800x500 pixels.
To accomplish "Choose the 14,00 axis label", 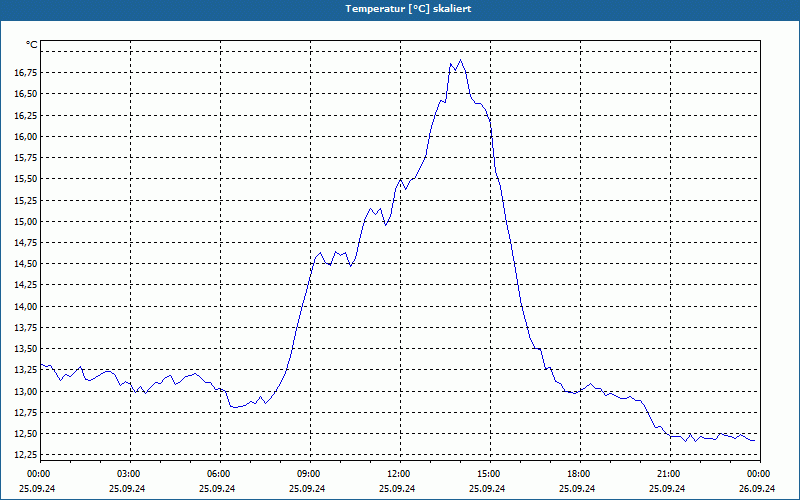I will (26, 307).
